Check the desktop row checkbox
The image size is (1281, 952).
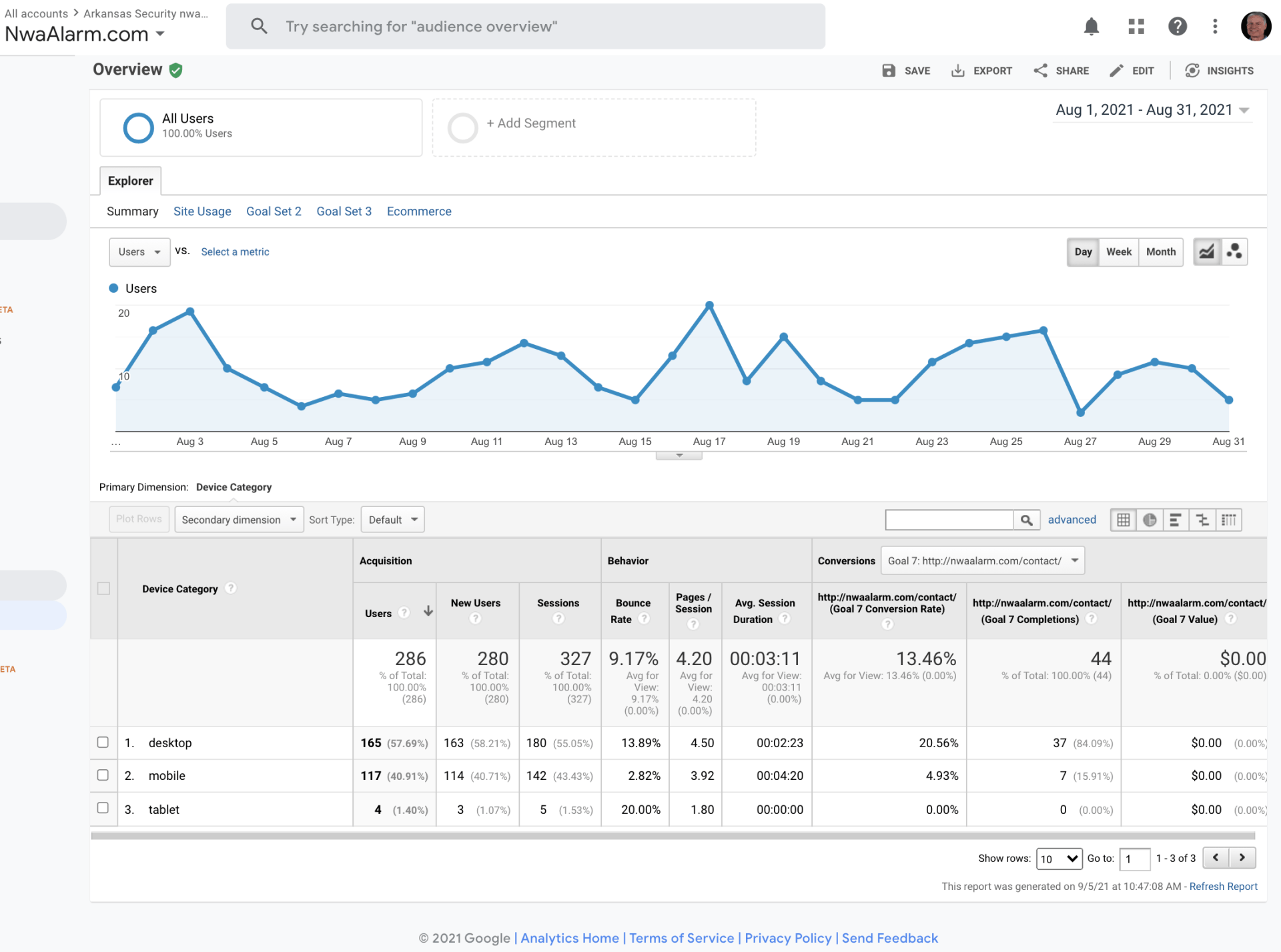103,743
